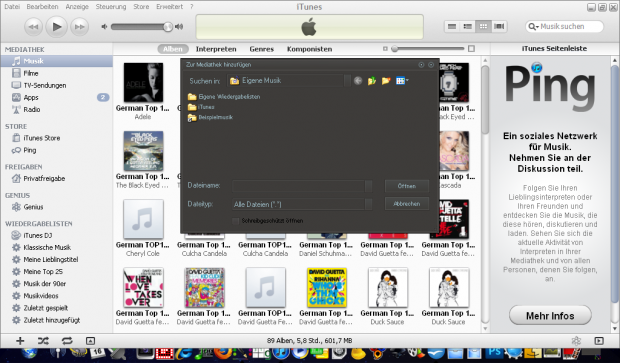
Task: Create a new folder icon
Action: [386, 81]
